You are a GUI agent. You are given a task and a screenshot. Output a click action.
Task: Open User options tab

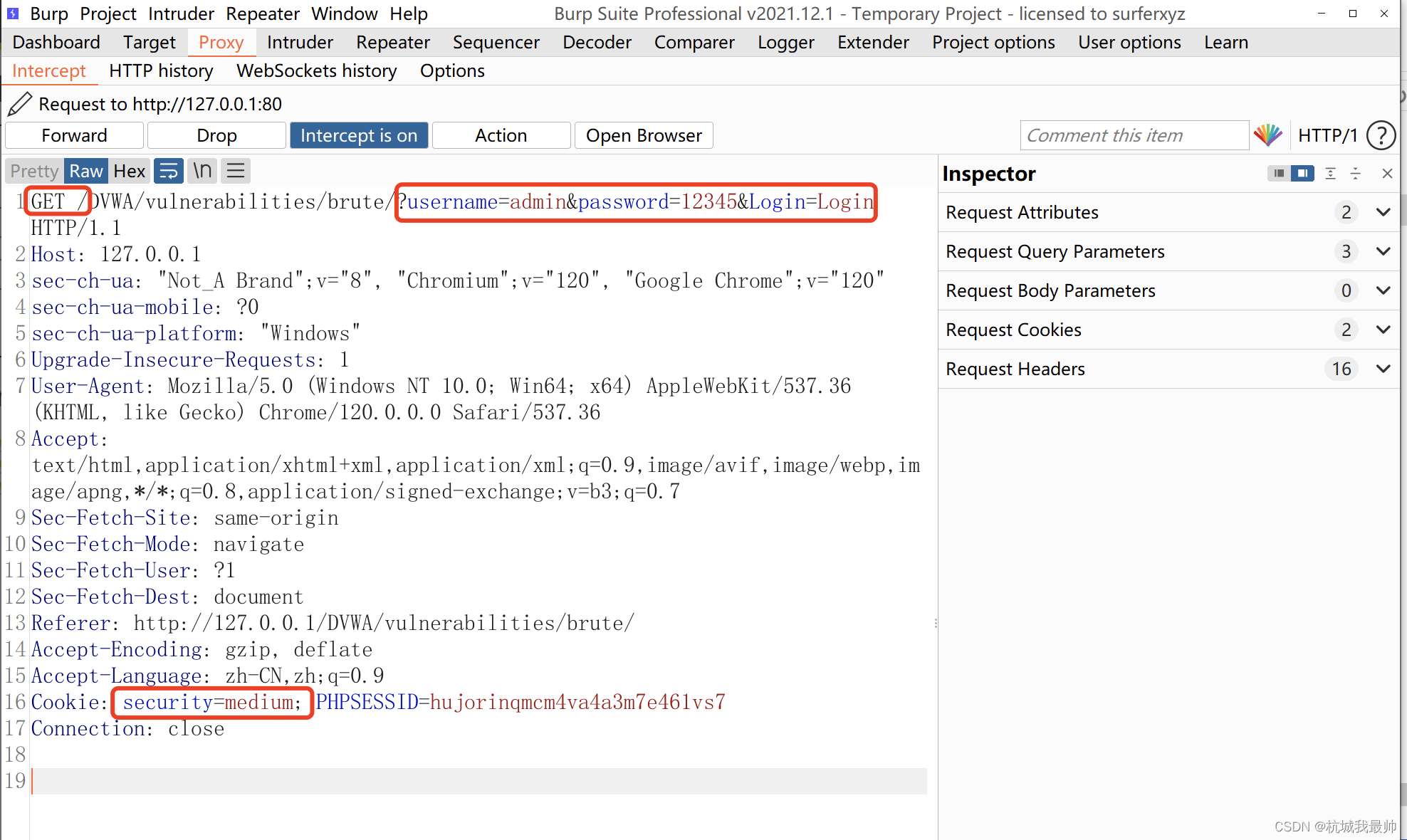pos(1129,42)
